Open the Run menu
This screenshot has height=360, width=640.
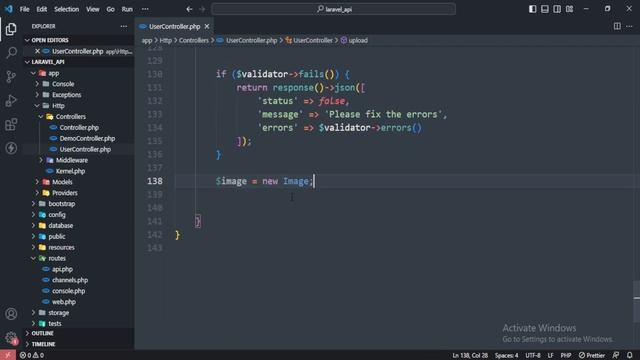pos(127,9)
